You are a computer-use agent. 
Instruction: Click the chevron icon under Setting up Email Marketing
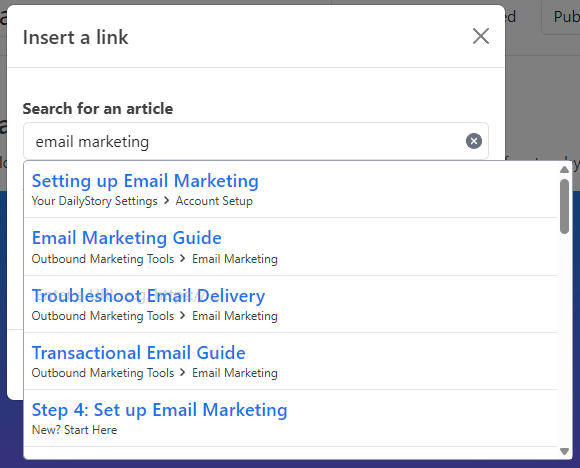[166, 201]
